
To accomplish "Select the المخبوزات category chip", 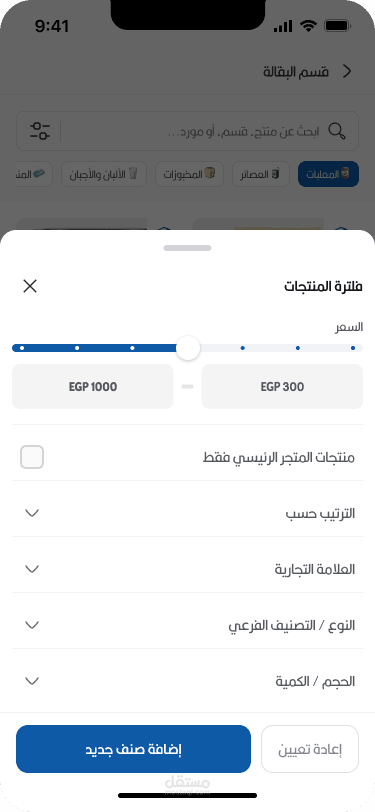I will [x=190, y=175].
